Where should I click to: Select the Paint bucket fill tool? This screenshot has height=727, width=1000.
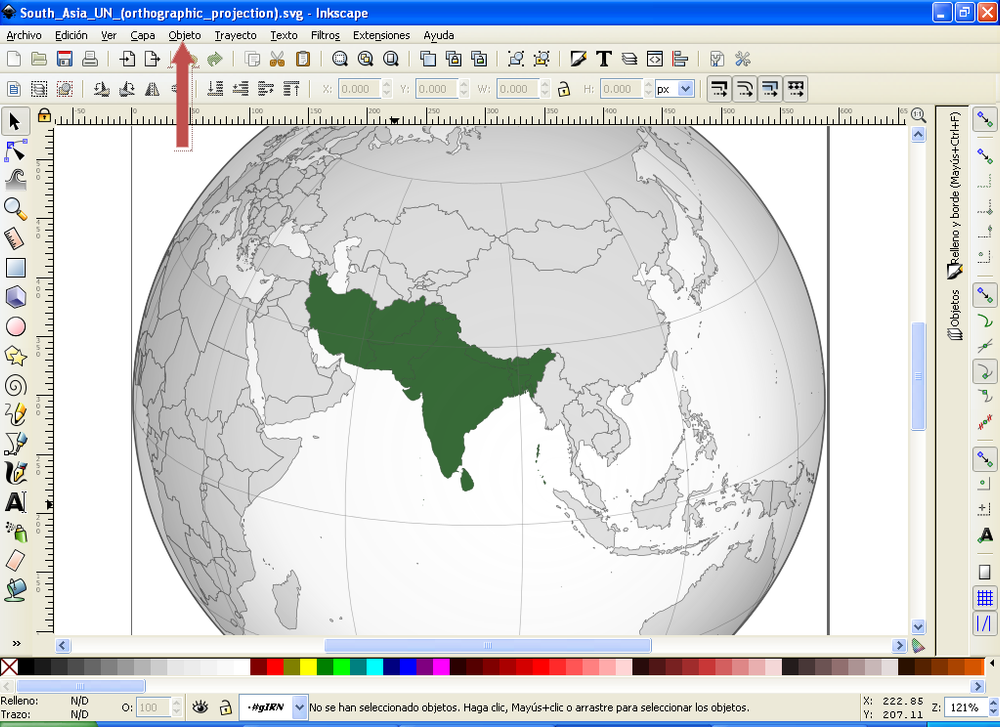click(x=16, y=589)
